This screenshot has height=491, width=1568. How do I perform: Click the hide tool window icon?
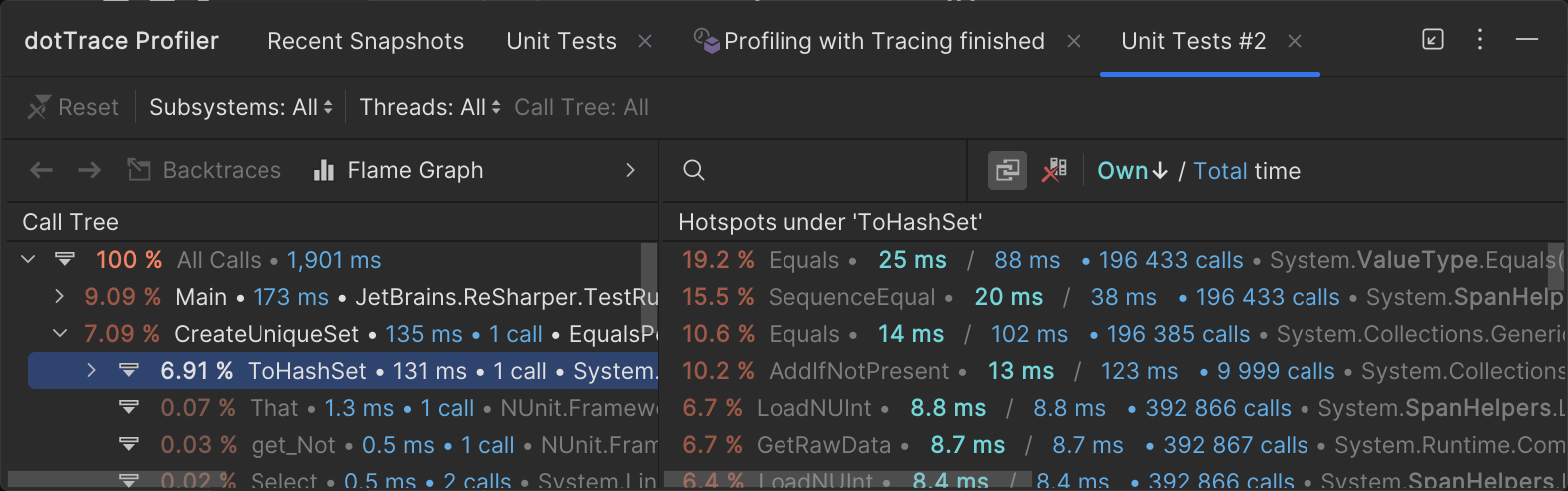point(1527,40)
